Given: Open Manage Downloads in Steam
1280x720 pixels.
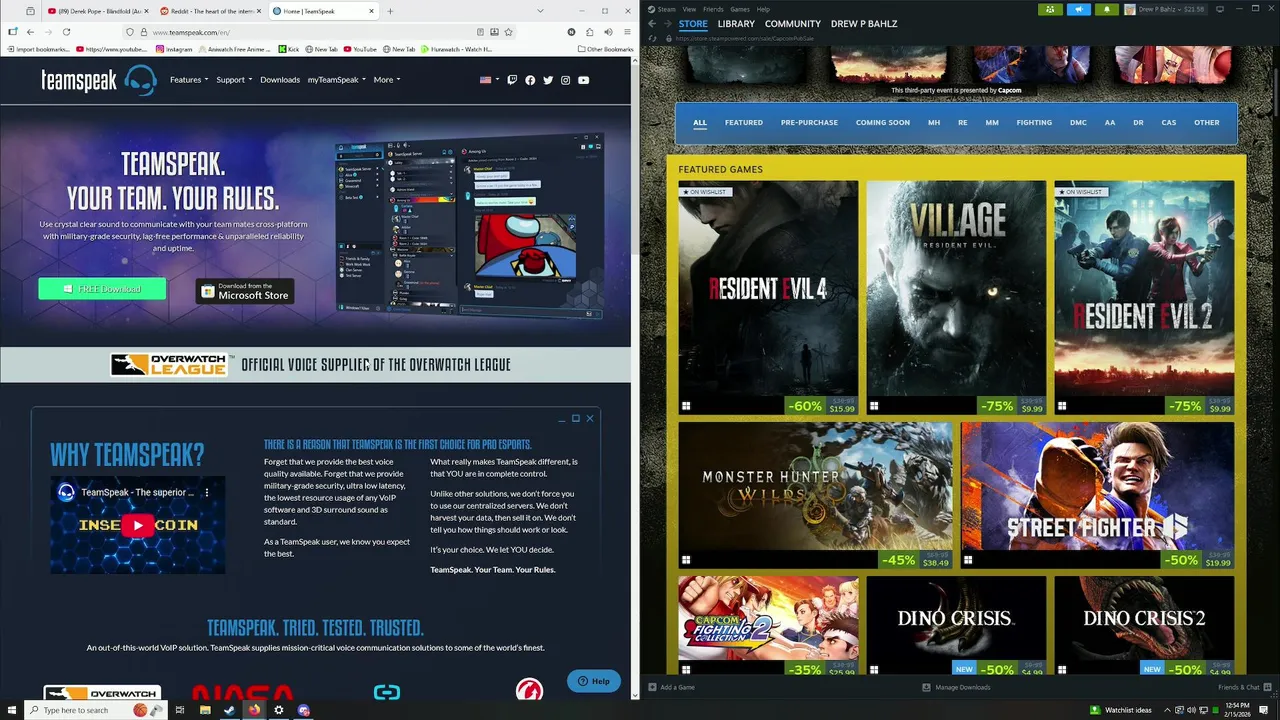Looking at the screenshot, I should click(x=956, y=687).
